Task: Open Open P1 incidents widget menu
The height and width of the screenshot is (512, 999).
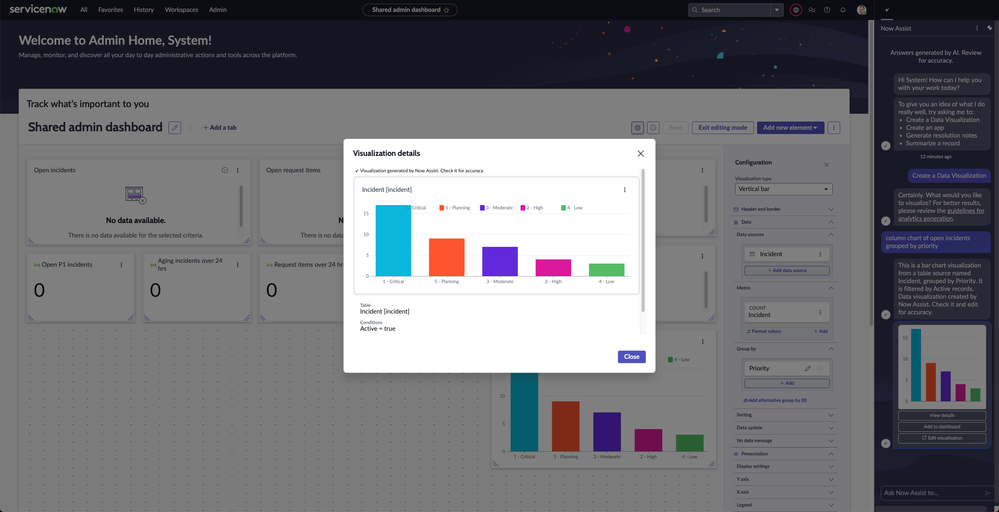Action: [x=121, y=264]
